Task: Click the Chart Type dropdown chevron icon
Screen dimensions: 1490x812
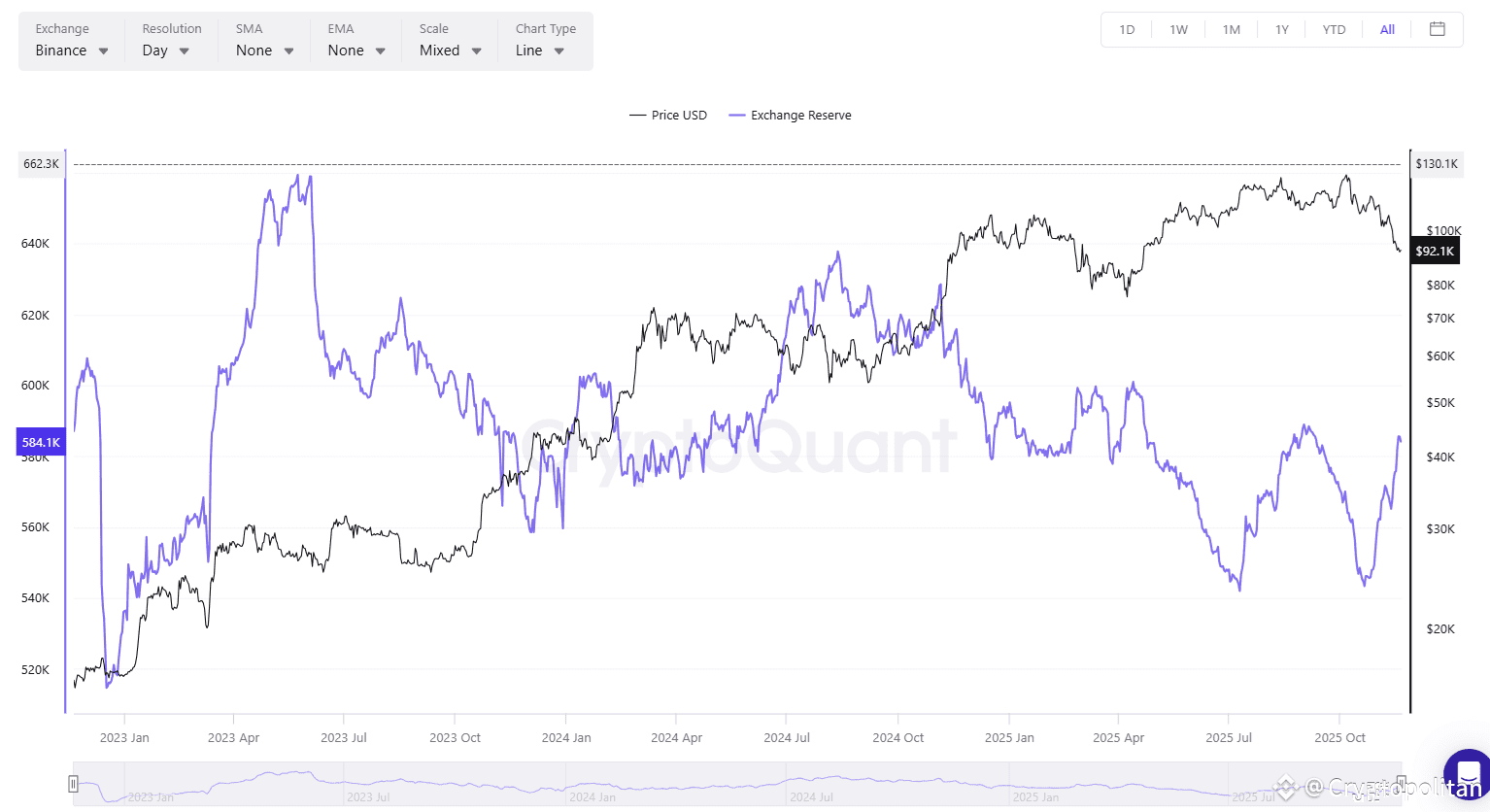Action: 559,51
